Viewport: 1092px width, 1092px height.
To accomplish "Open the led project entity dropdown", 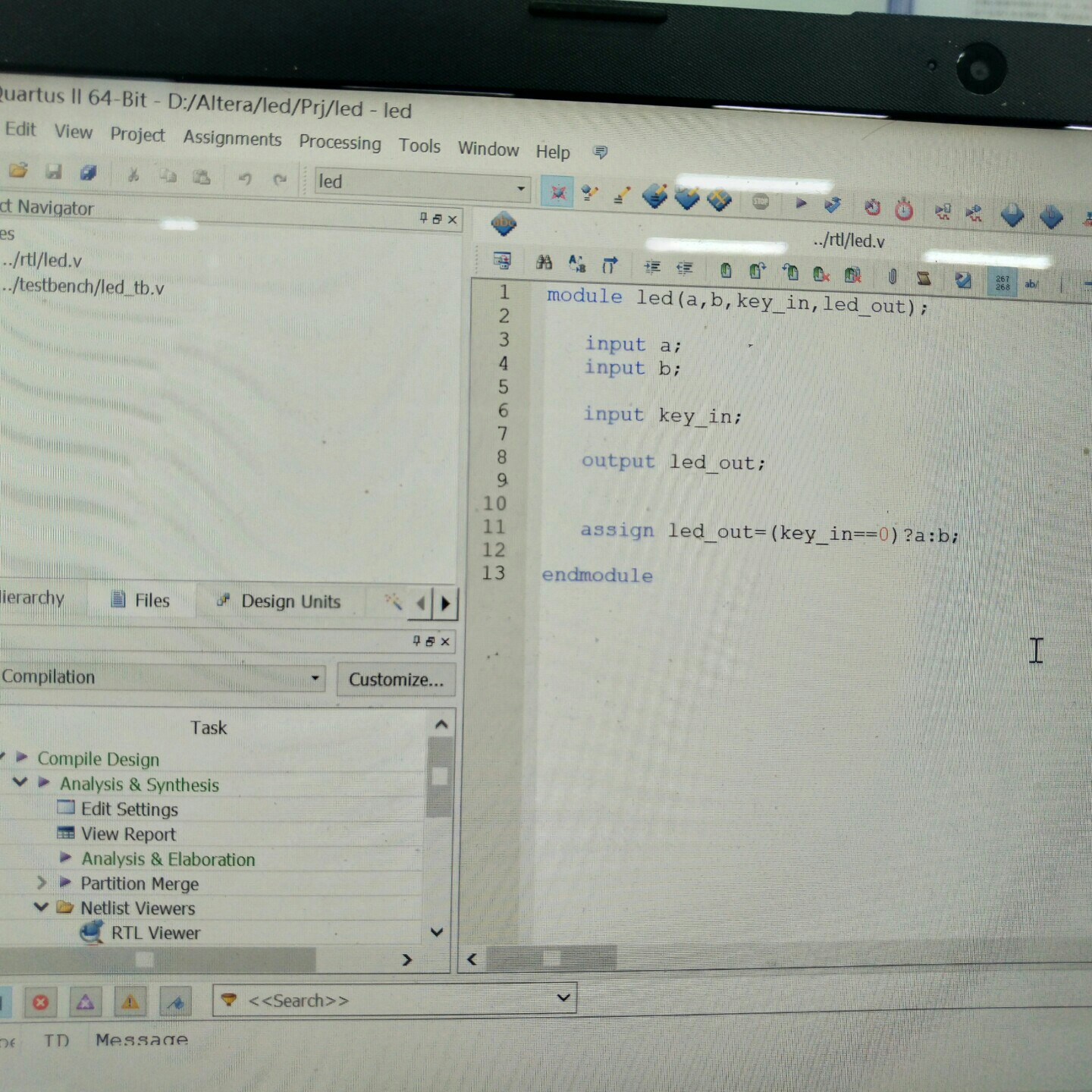I will point(520,187).
